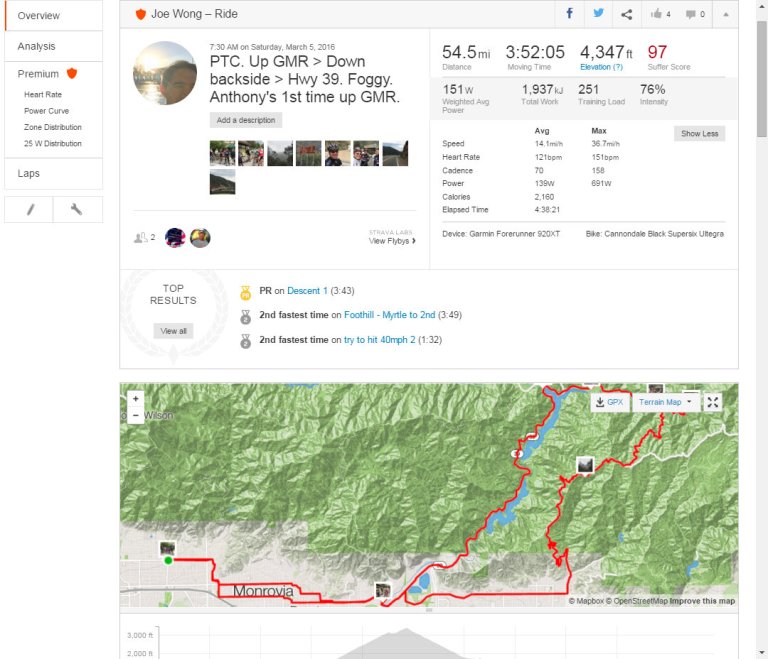Open comments via speech bubble icon
Image resolution: width=768 pixels, height=659 pixels.
[x=695, y=14]
